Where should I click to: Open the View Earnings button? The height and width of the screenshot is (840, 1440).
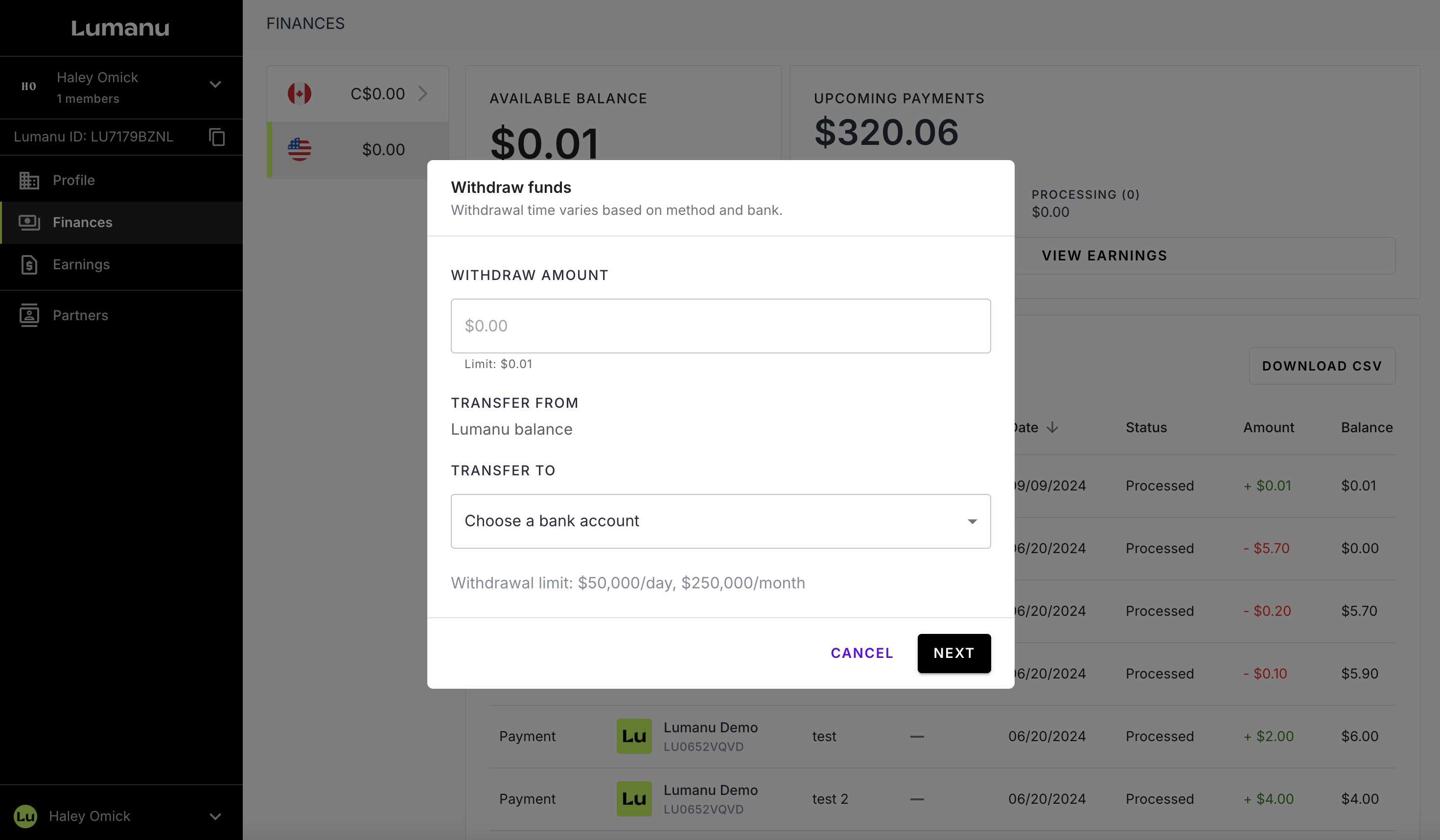pos(1104,256)
